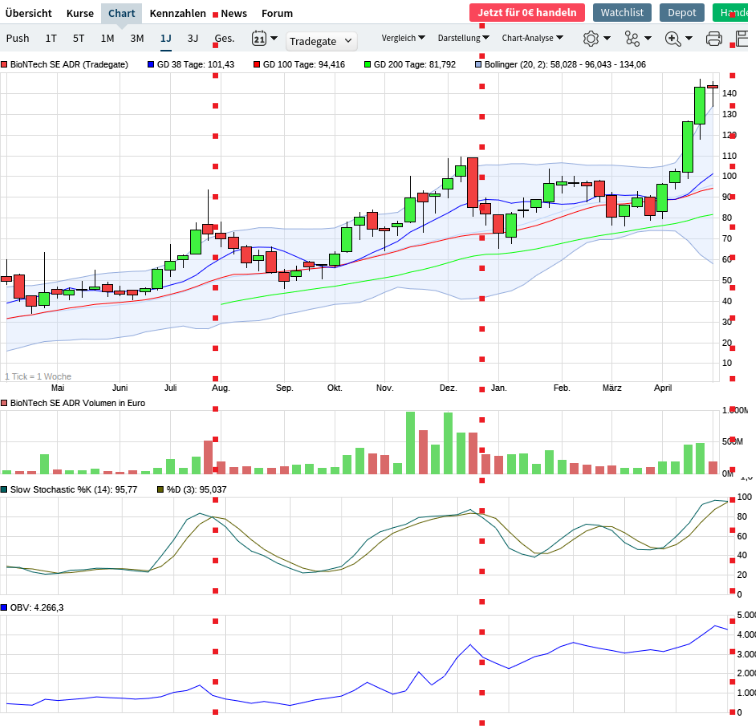Click the BioNTech SE ADR Volumen in Euro label
The width and height of the screenshot is (756, 727).
click(x=78, y=403)
